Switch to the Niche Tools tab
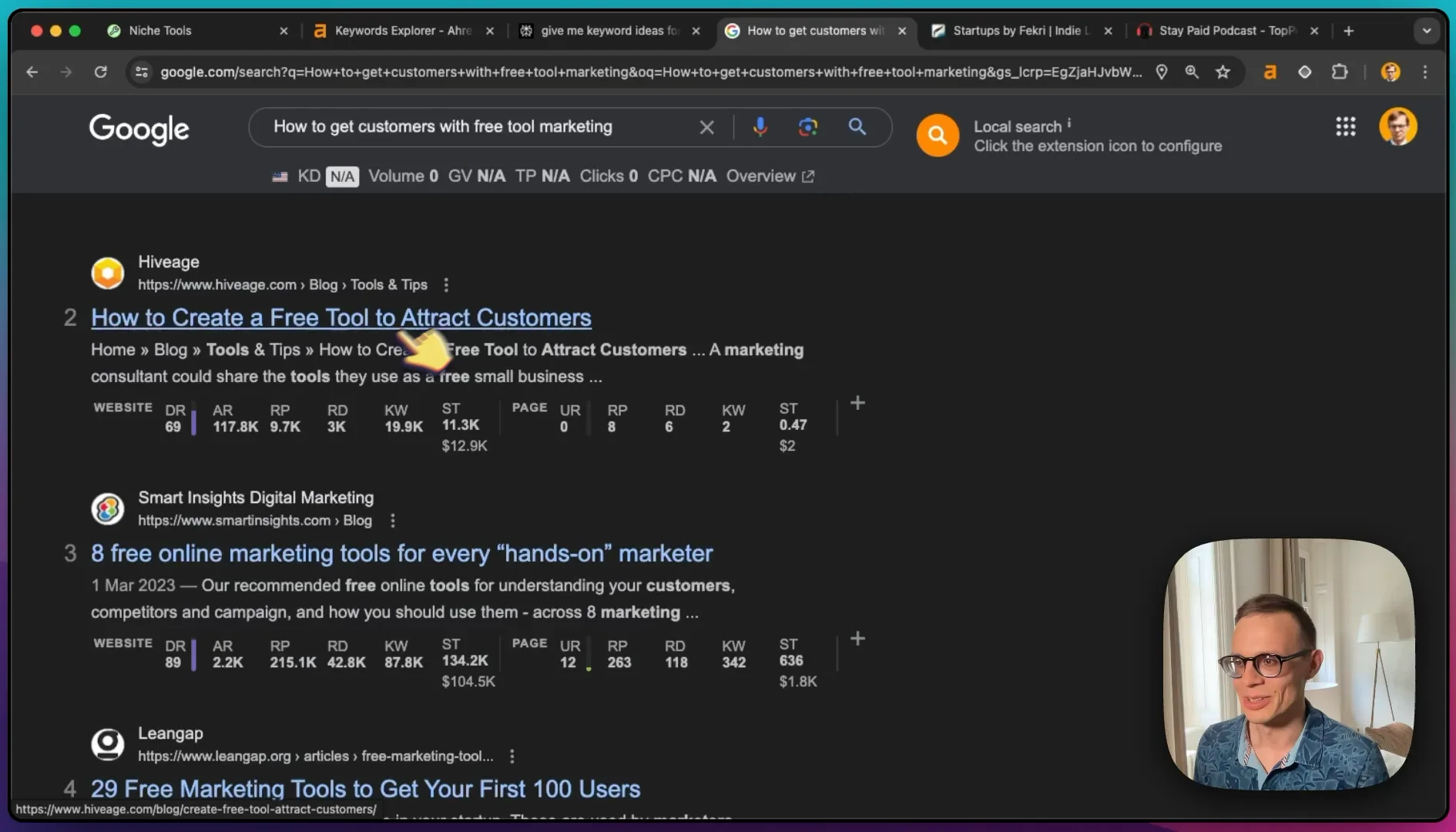The height and width of the screenshot is (832, 1456). click(198, 31)
